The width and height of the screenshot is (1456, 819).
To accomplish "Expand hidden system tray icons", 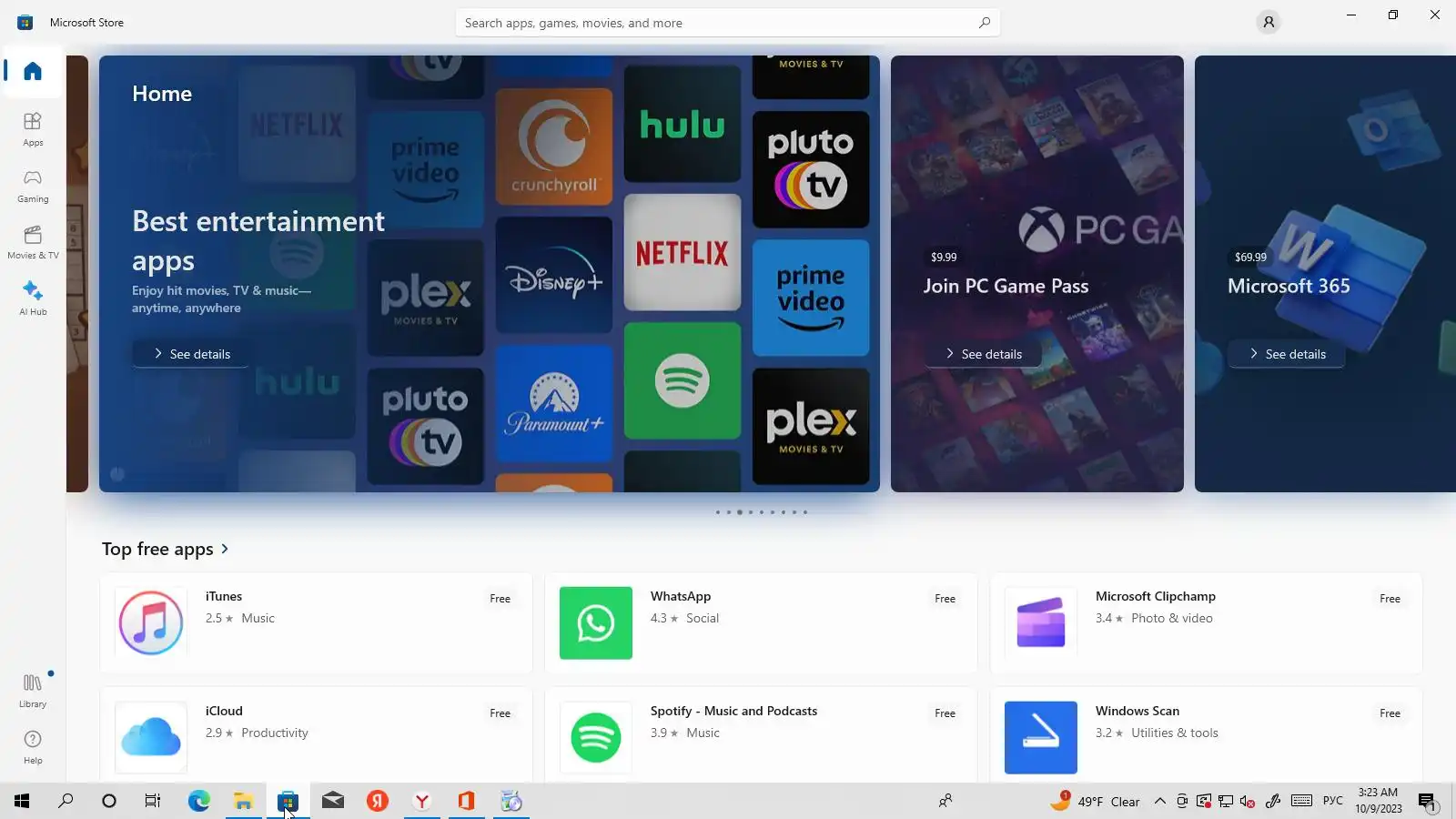I will click(1159, 801).
